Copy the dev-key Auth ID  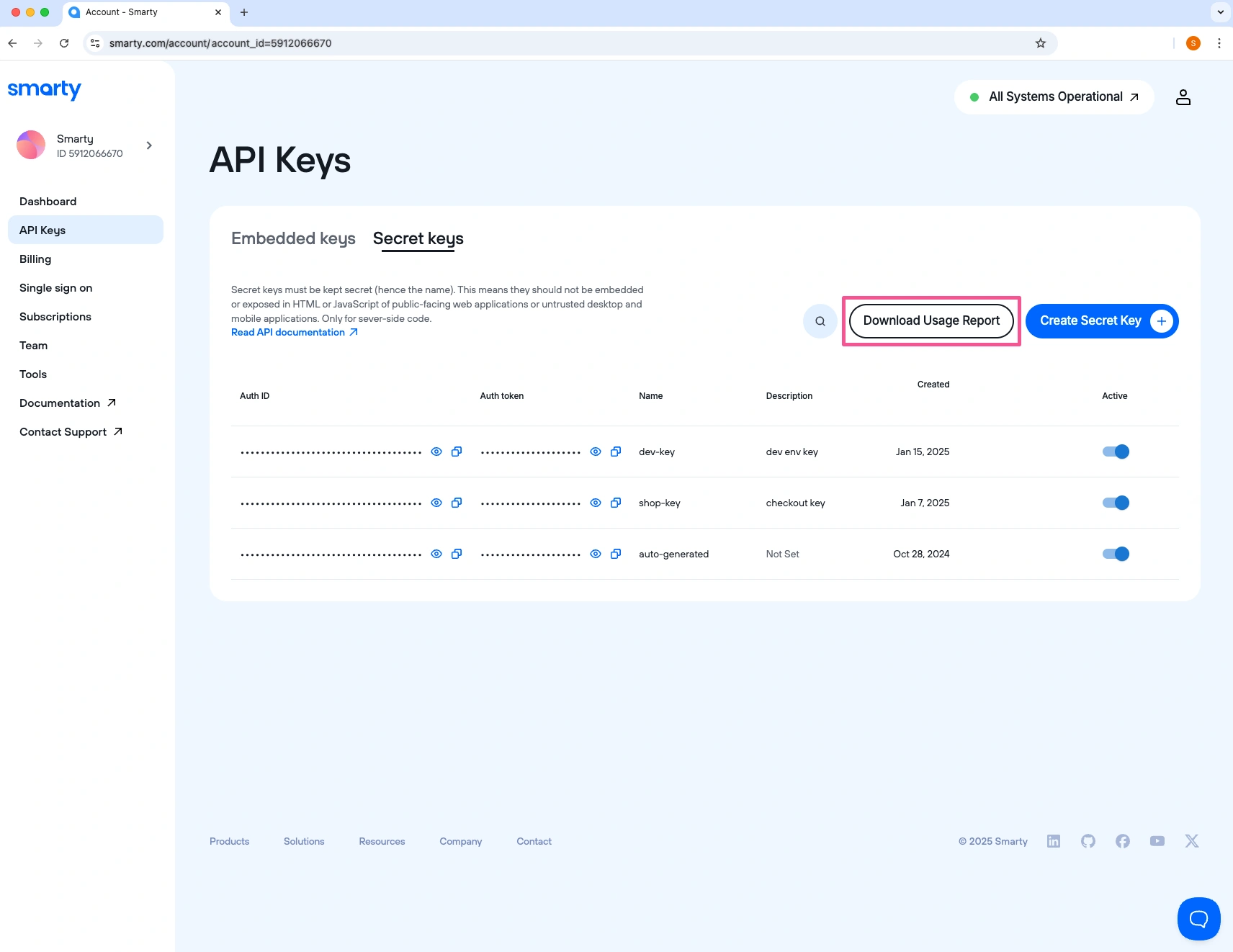click(x=457, y=452)
